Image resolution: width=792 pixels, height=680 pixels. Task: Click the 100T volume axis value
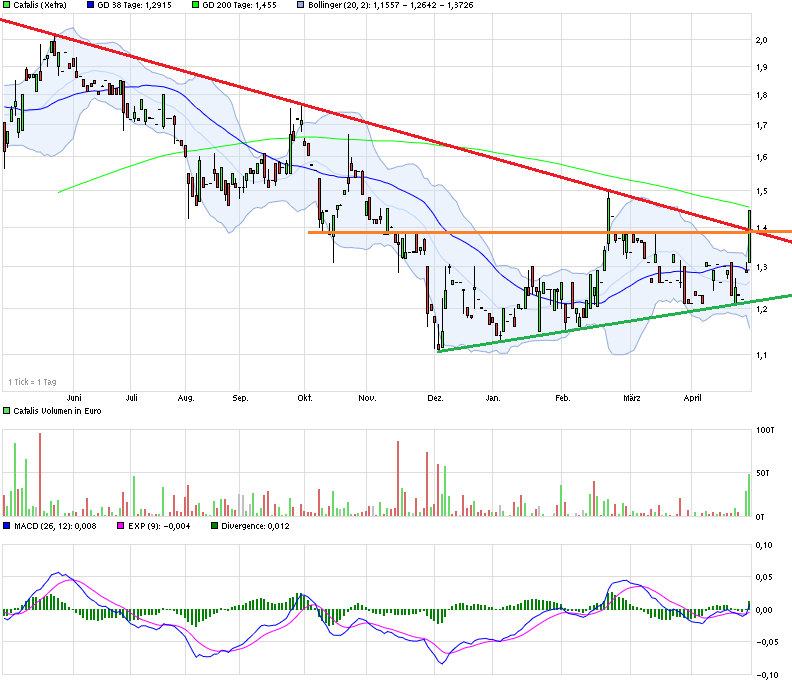coord(765,430)
